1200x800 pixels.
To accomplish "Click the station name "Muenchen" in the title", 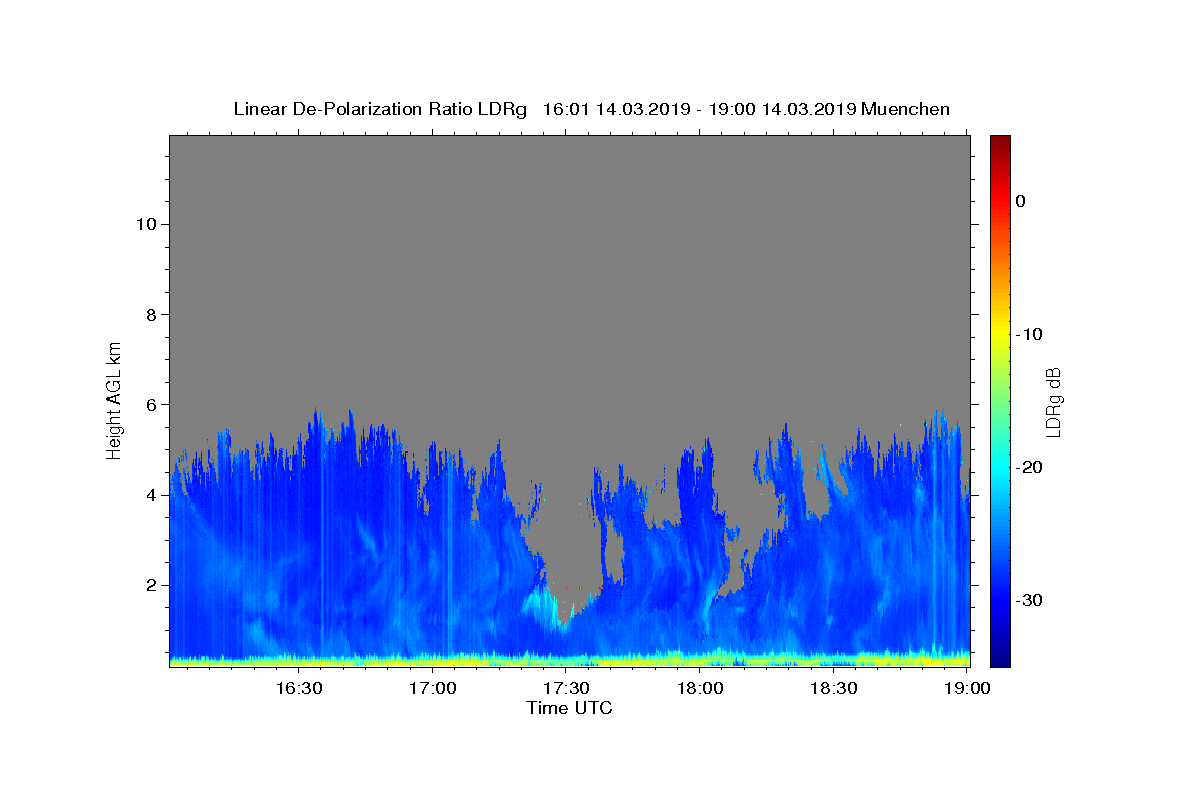I will click(x=905, y=109).
